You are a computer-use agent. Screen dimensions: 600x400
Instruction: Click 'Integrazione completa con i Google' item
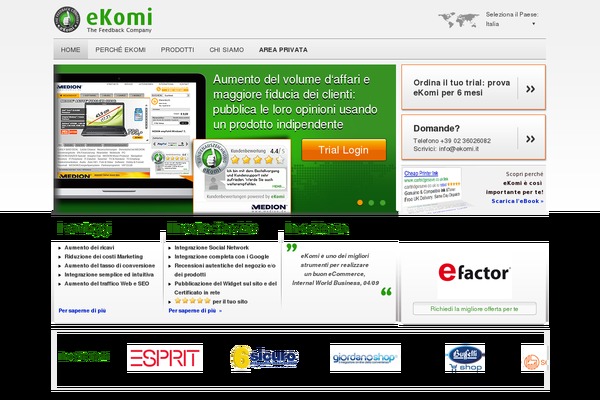222,256
